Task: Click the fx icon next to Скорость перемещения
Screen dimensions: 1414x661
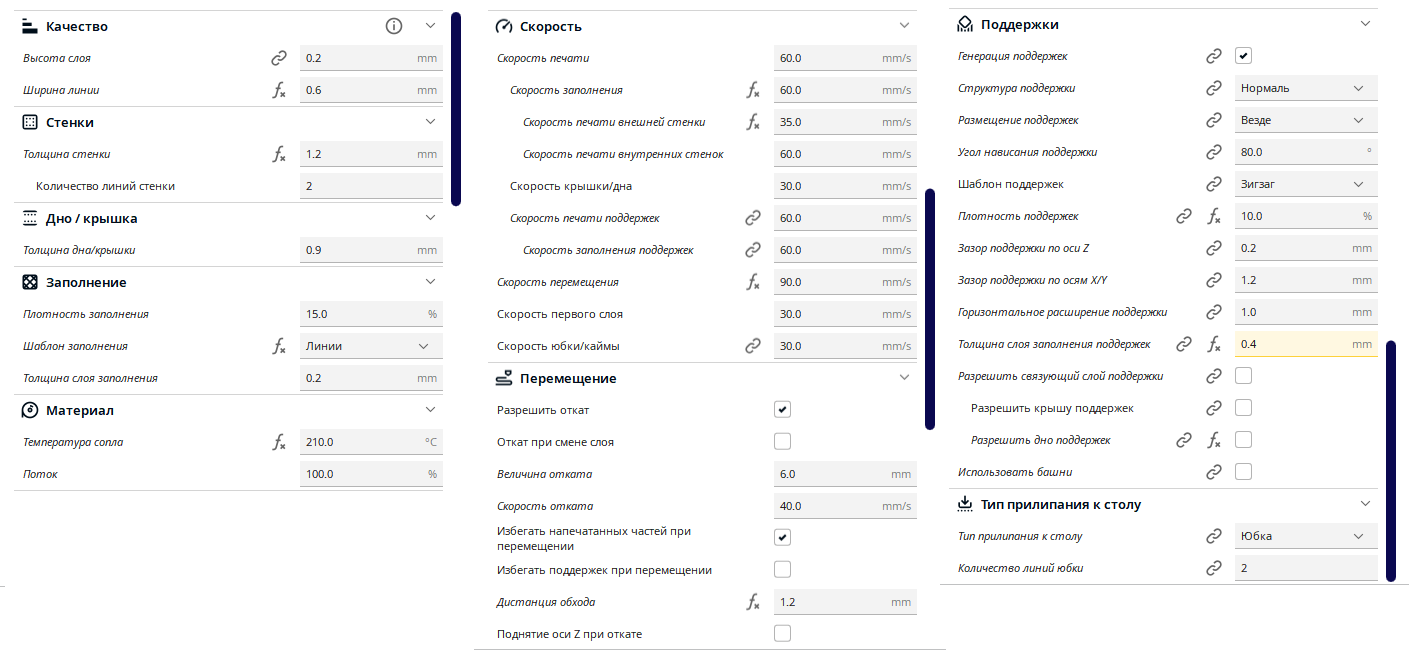Action: point(753,282)
